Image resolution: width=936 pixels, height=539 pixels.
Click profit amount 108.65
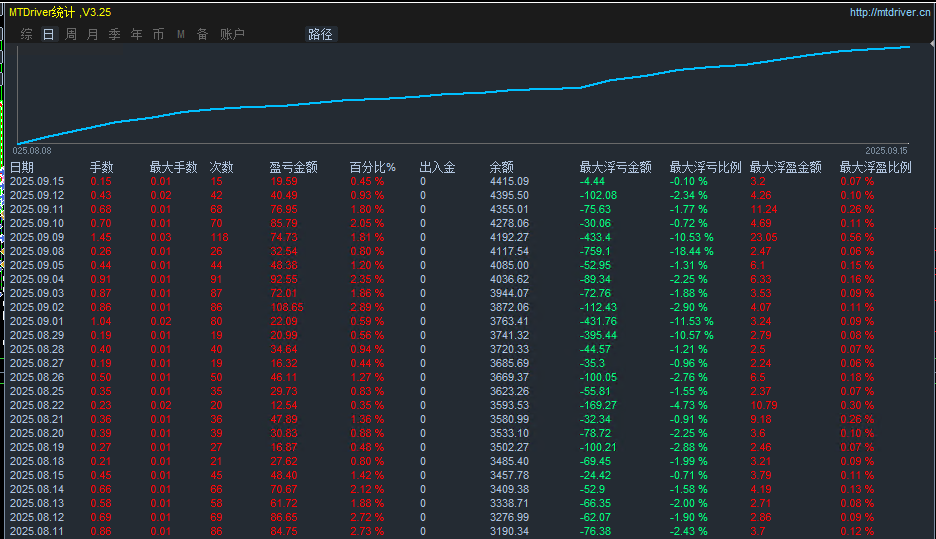[287, 307]
